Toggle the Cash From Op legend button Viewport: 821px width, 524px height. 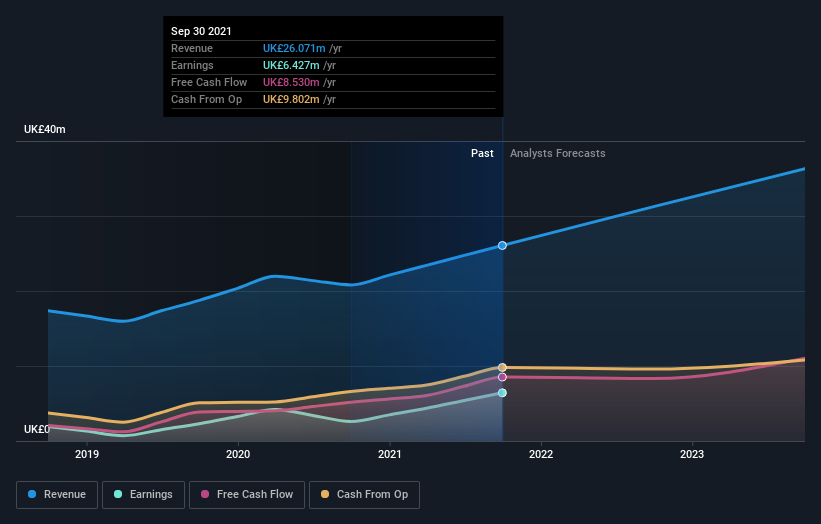[364, 495]
